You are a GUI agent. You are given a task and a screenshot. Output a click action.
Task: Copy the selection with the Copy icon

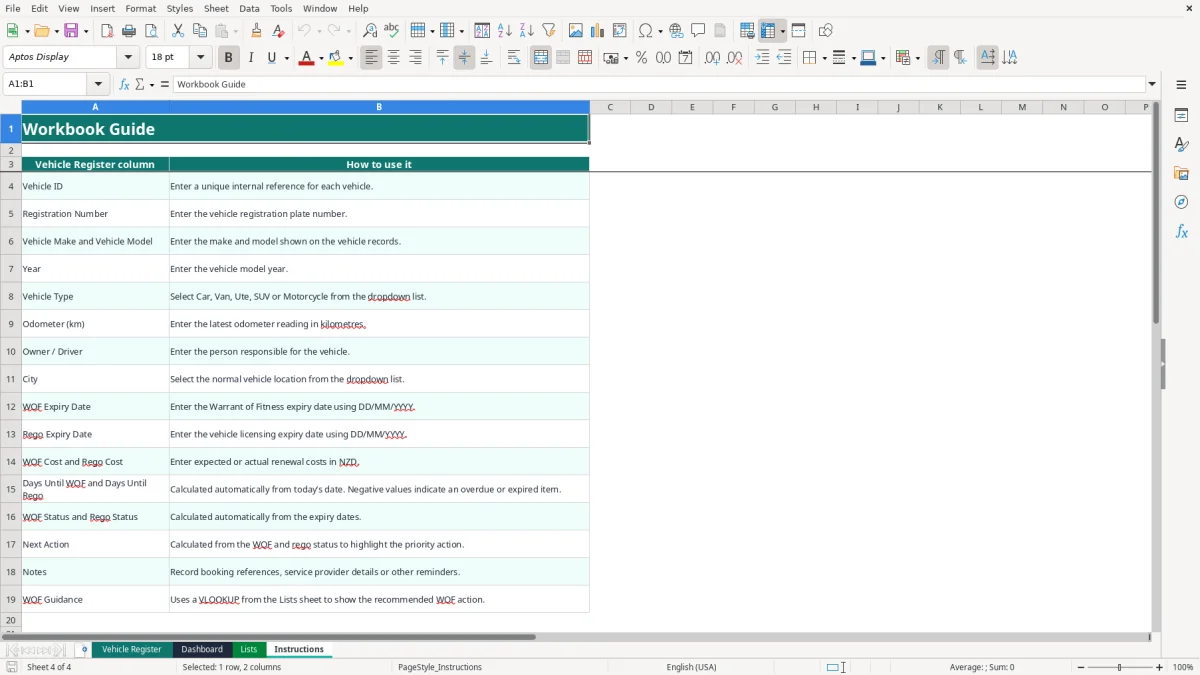tap(200, 31)
